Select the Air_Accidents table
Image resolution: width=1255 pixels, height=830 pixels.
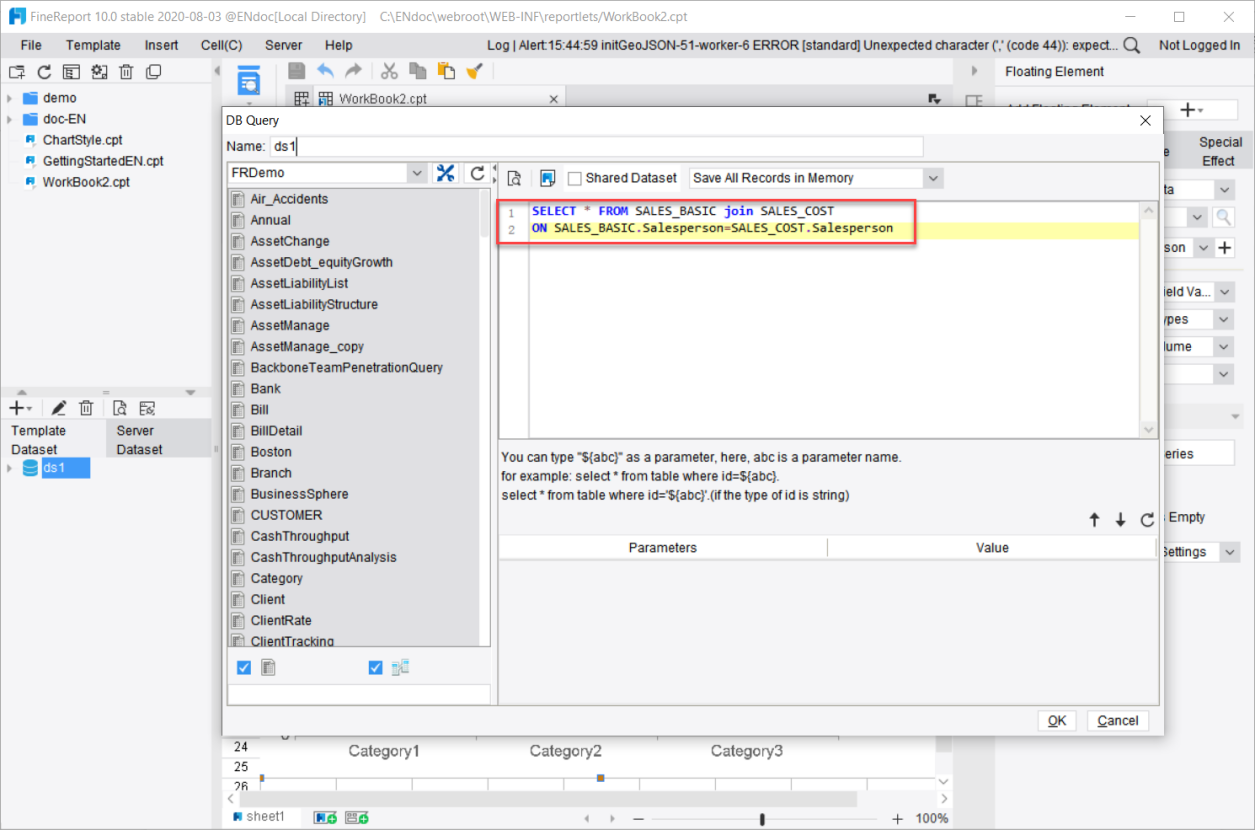coord(289,199)
